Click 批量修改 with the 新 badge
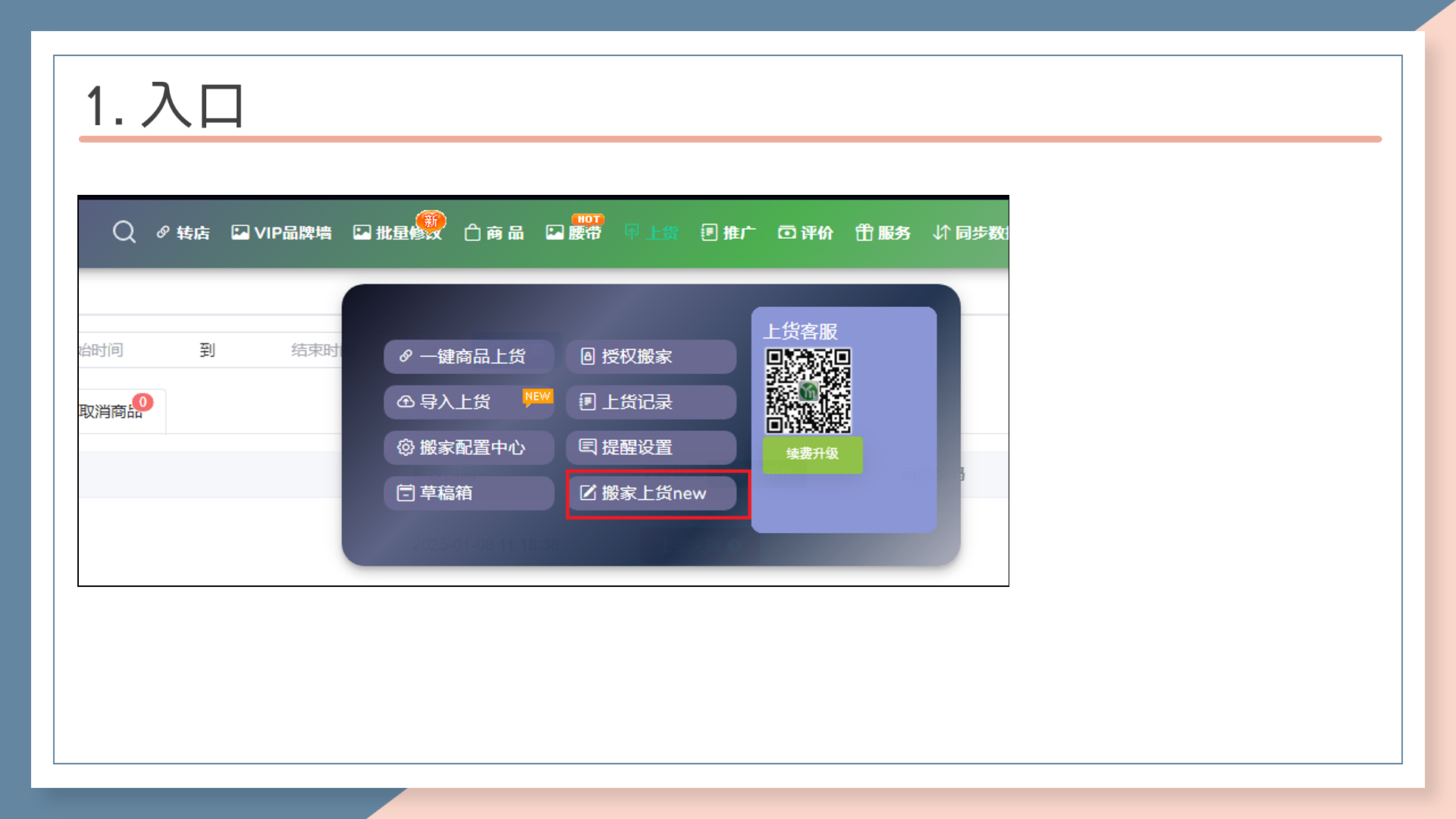This screenshot has height=819, width=1456. pyautogui.click(x=397, y=233)
